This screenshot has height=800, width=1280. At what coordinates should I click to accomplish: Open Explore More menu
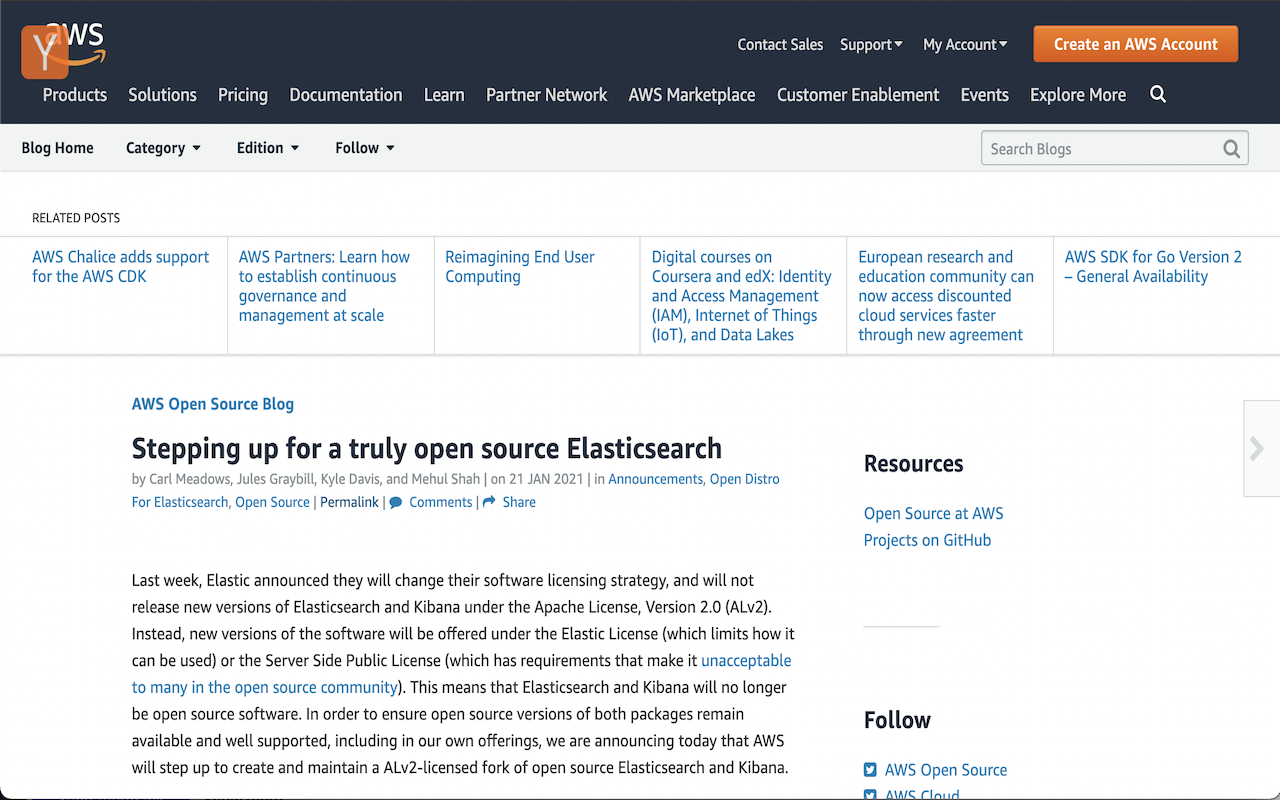1078,95
